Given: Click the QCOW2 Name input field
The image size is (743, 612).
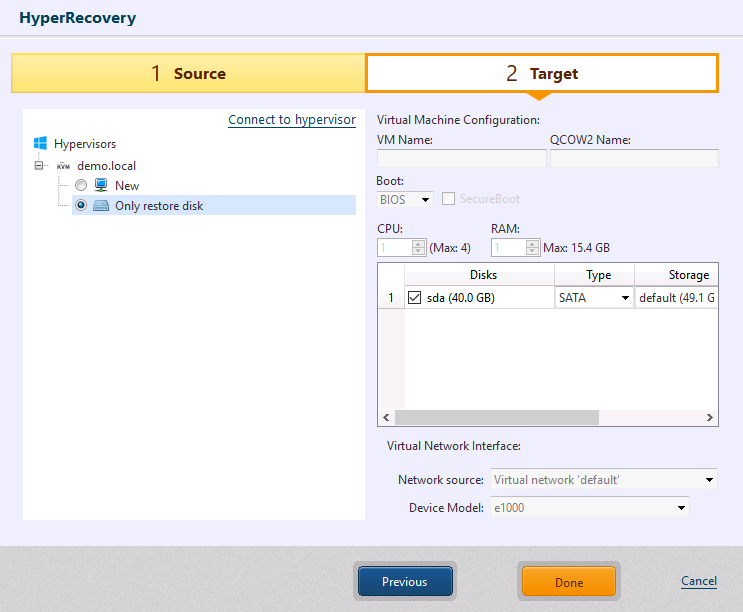Looking at the screenshot, I should (634, 158).
